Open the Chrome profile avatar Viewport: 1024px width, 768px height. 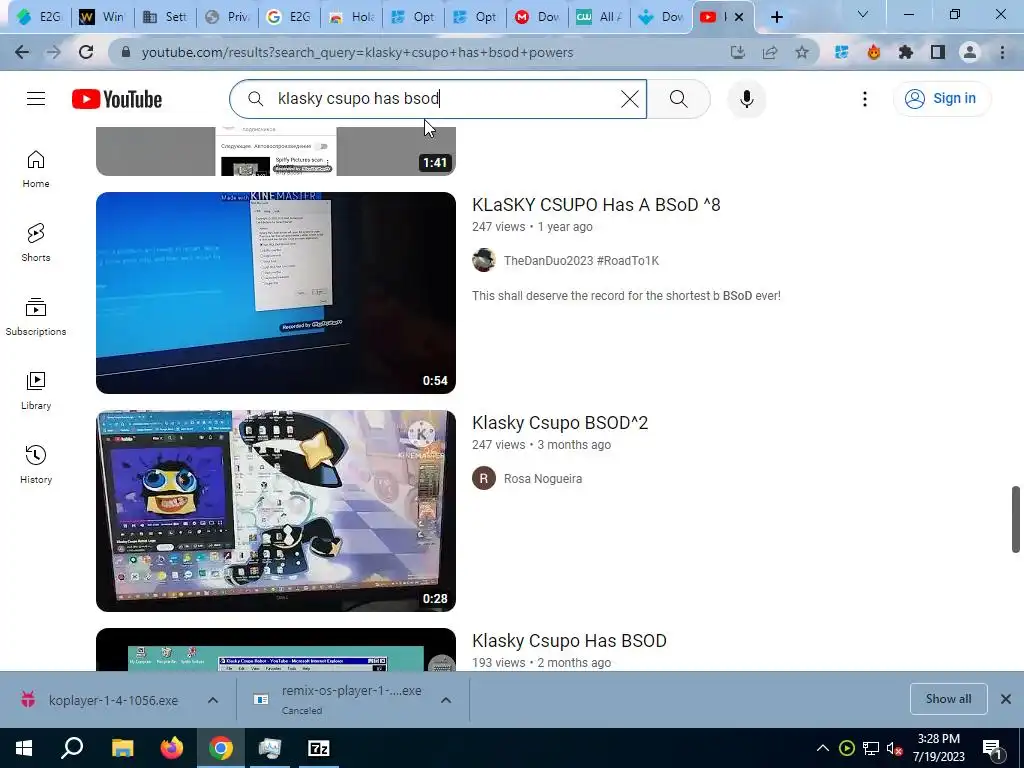[970, 52]
